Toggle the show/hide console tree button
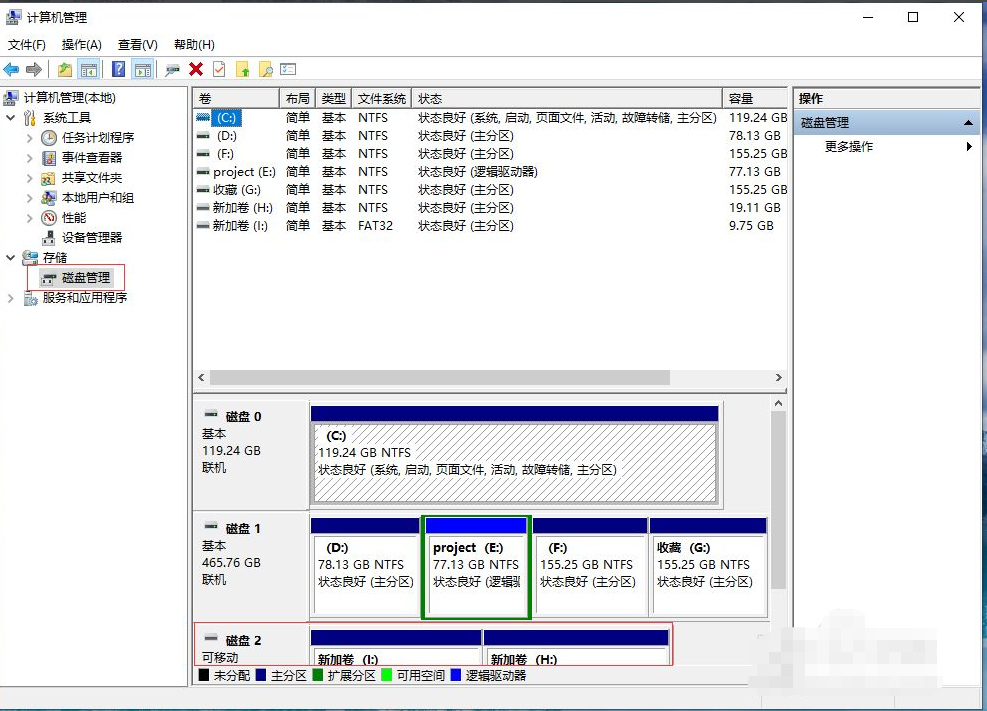 [89, 69]
